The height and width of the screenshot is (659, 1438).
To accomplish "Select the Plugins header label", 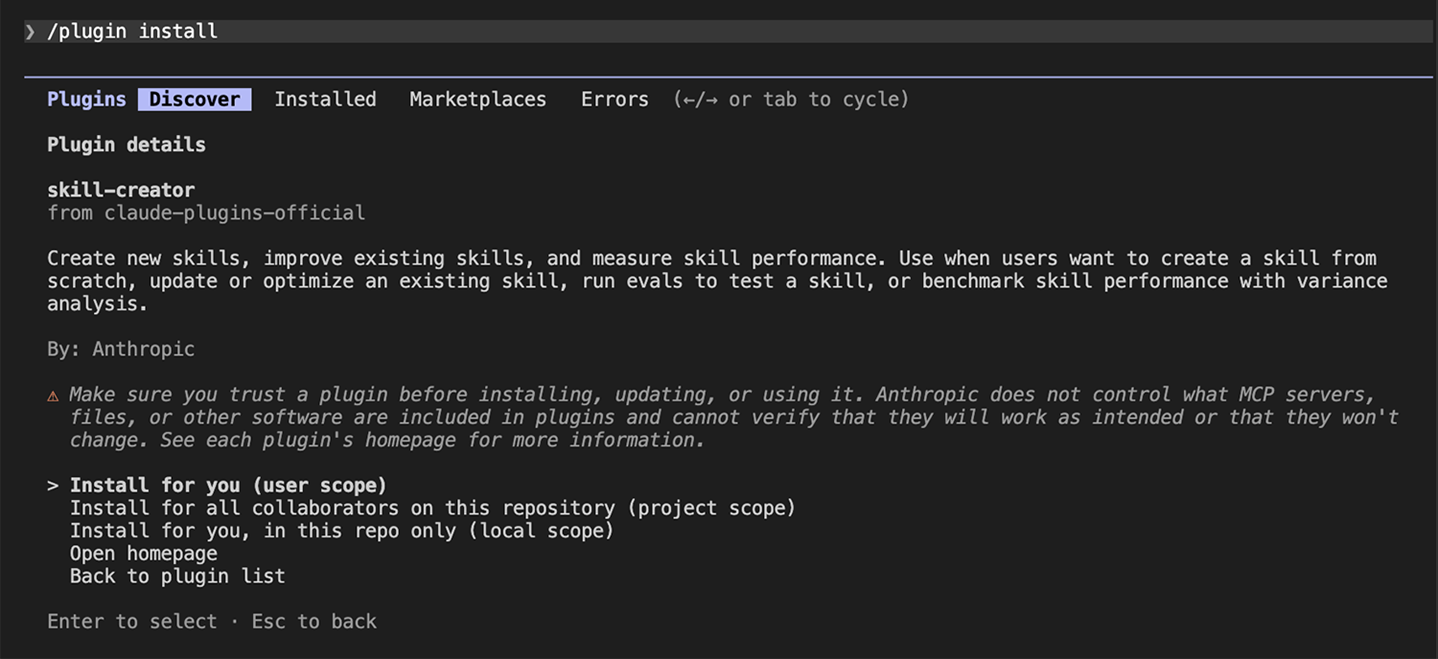I will 86,99.
